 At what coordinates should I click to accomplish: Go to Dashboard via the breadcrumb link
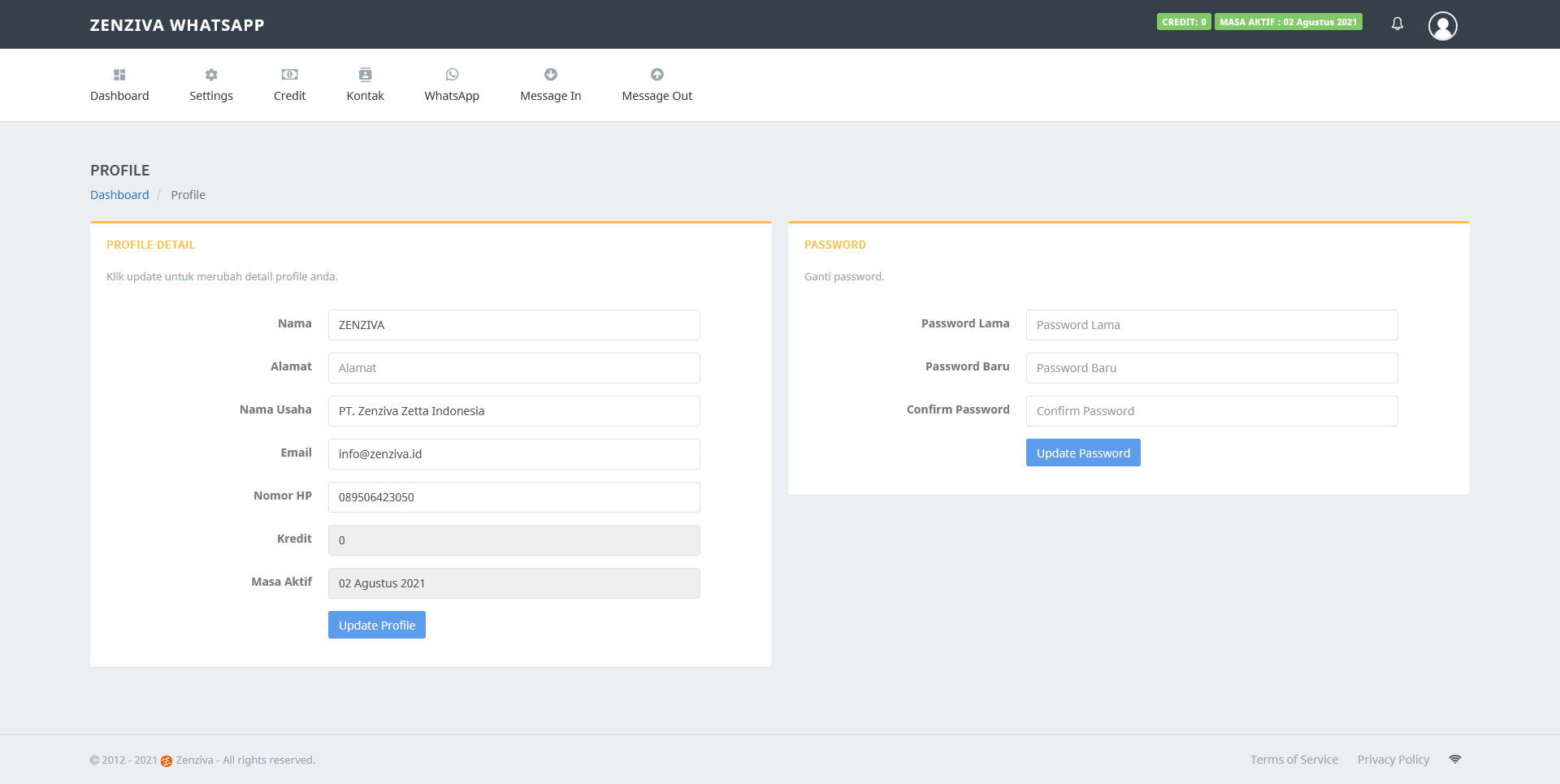click(119, 195)
